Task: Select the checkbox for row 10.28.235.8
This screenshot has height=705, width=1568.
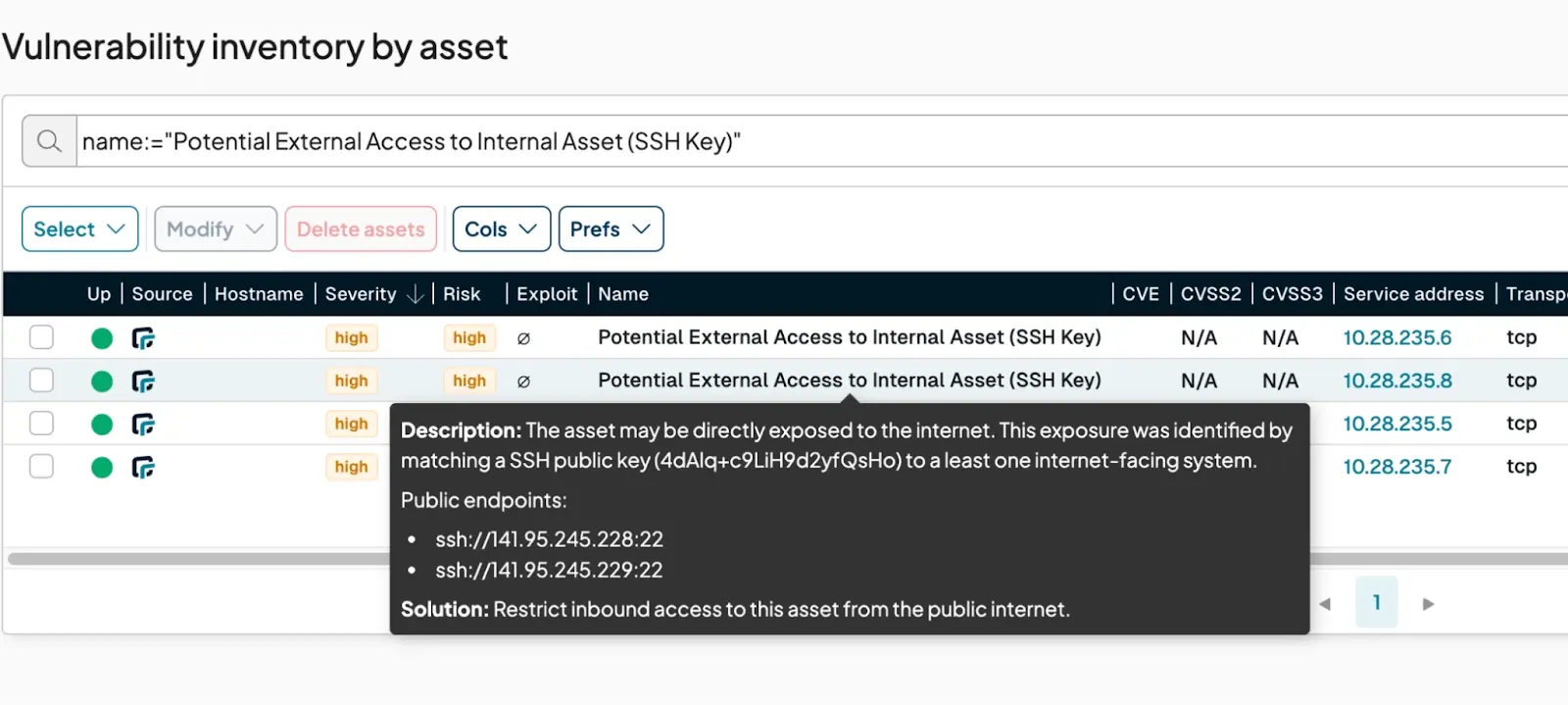Action: (x=41, y=380)
